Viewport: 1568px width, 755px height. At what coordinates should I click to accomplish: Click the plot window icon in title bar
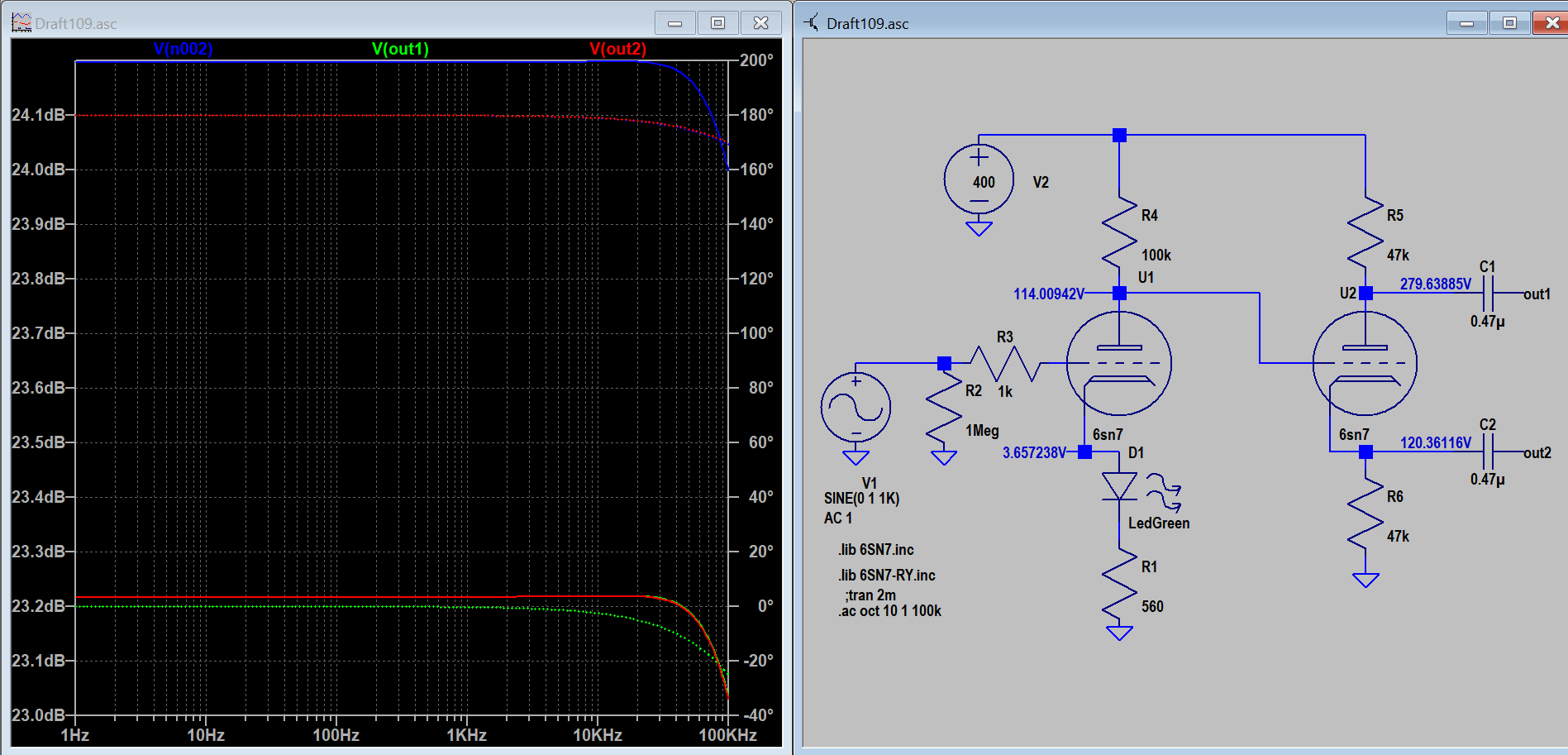pyautogui.click(x=21, y=23)
